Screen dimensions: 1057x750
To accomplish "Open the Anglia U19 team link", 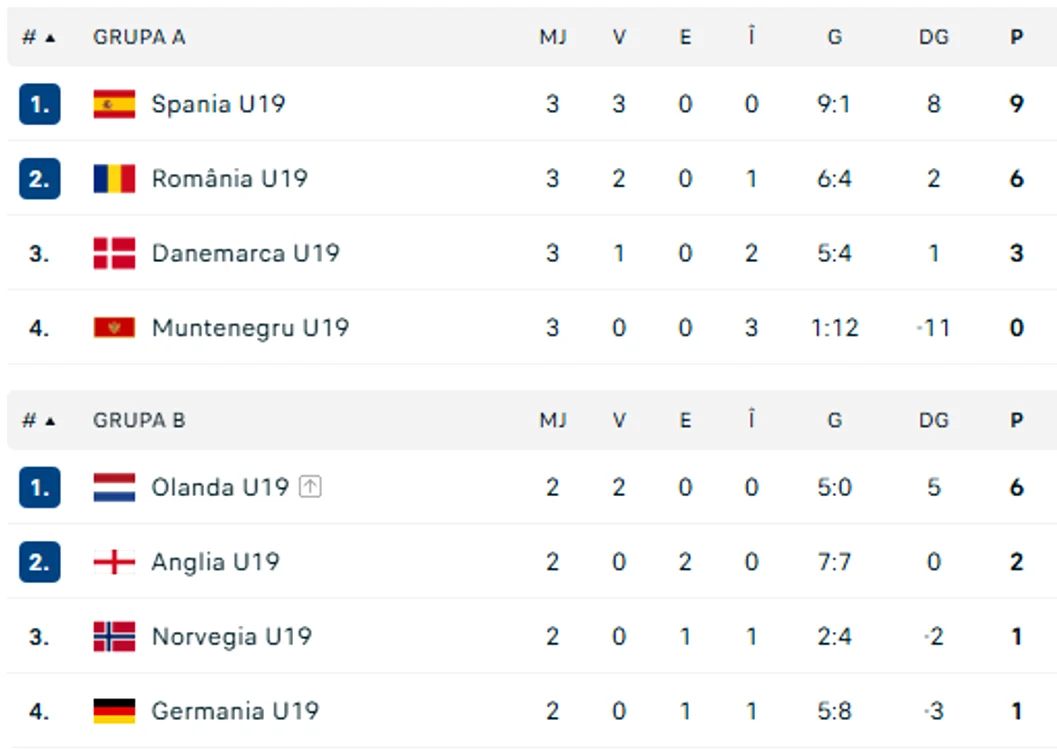I will 215,562.
